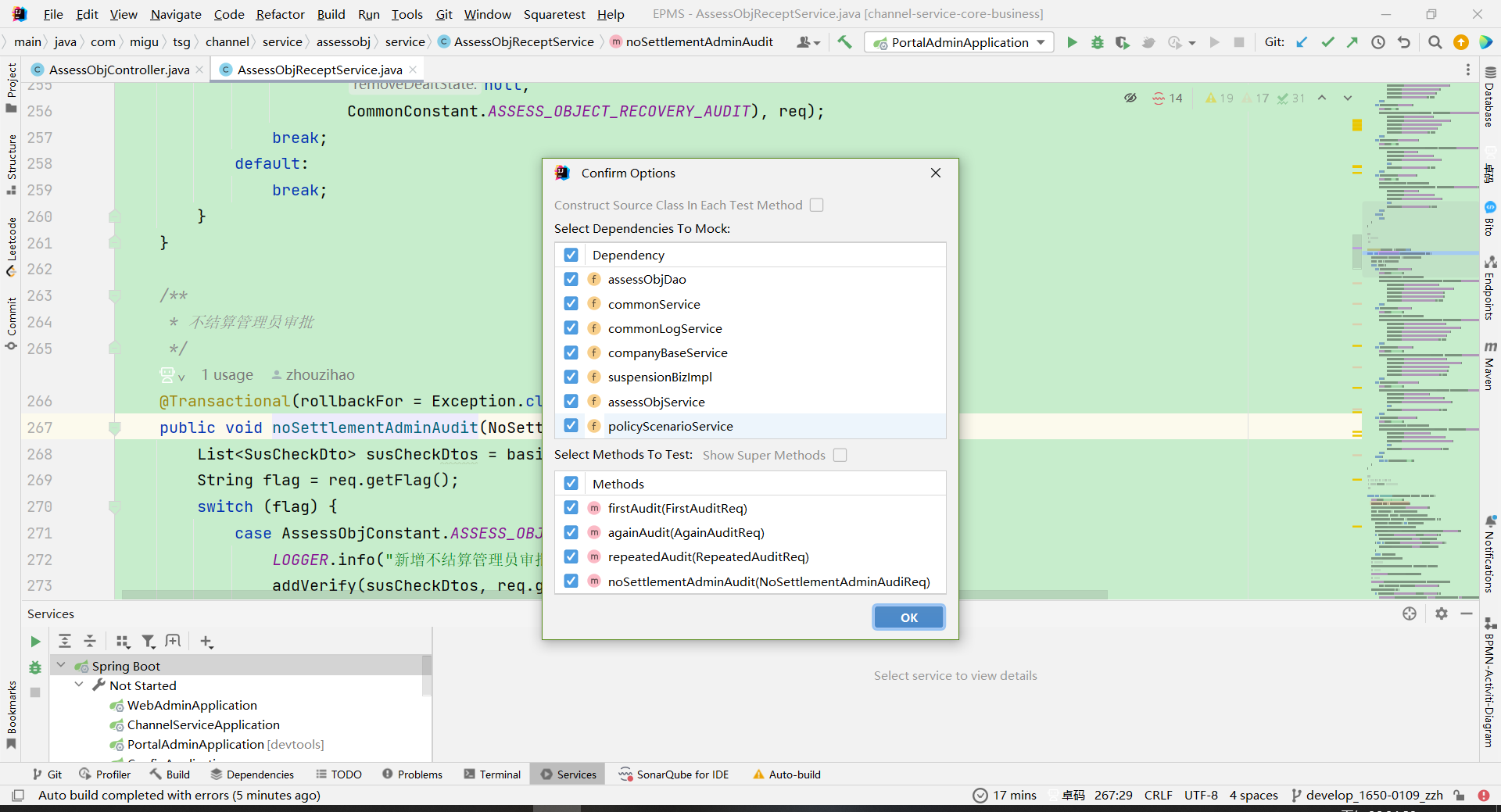The width and height of the screenshot is (1501, 812).
Task: Click the Git commit checkmark icon
Action: tap(1327, 42)
